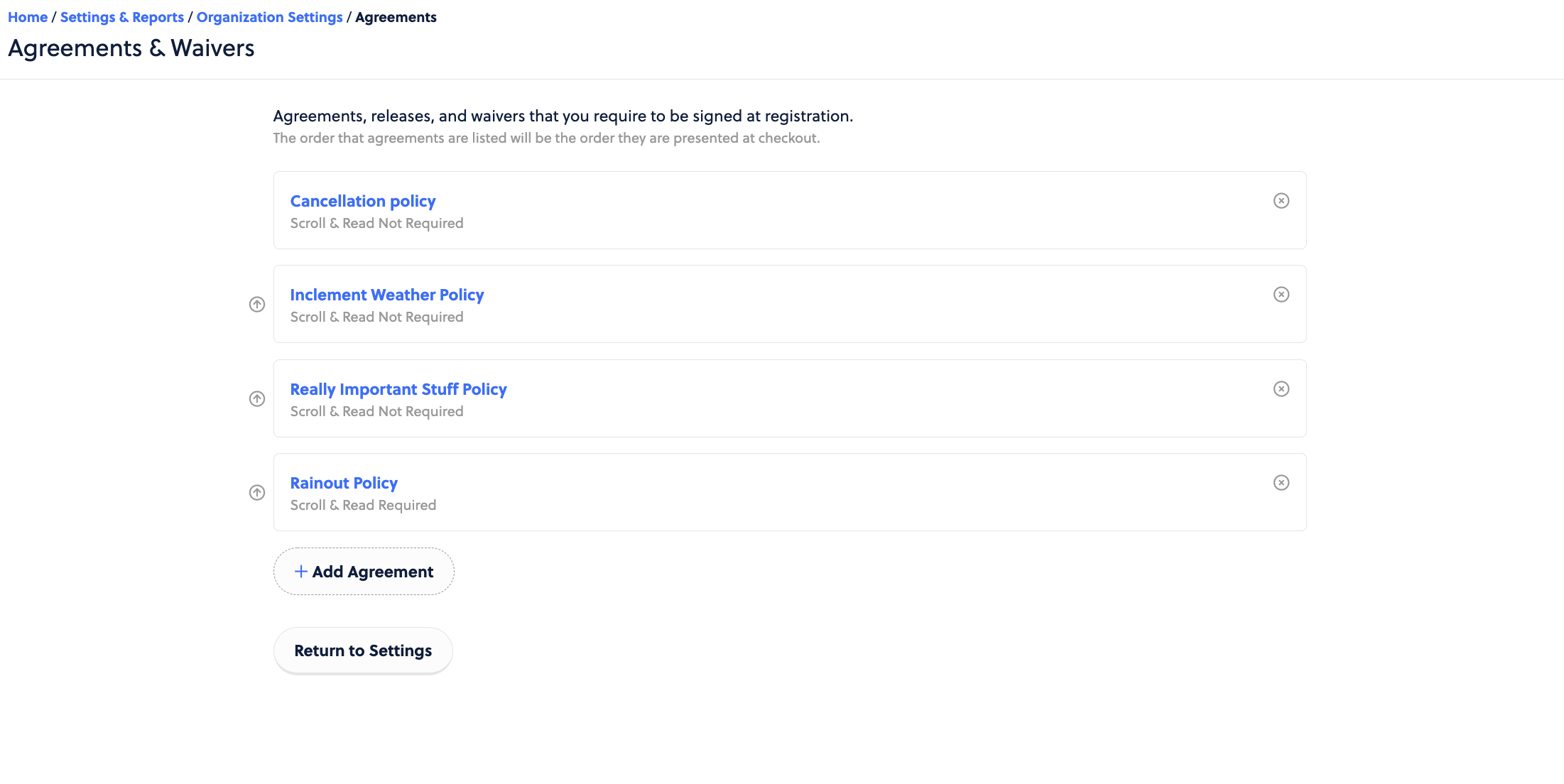Move Rainout Policy up one position

pos(257,493)
